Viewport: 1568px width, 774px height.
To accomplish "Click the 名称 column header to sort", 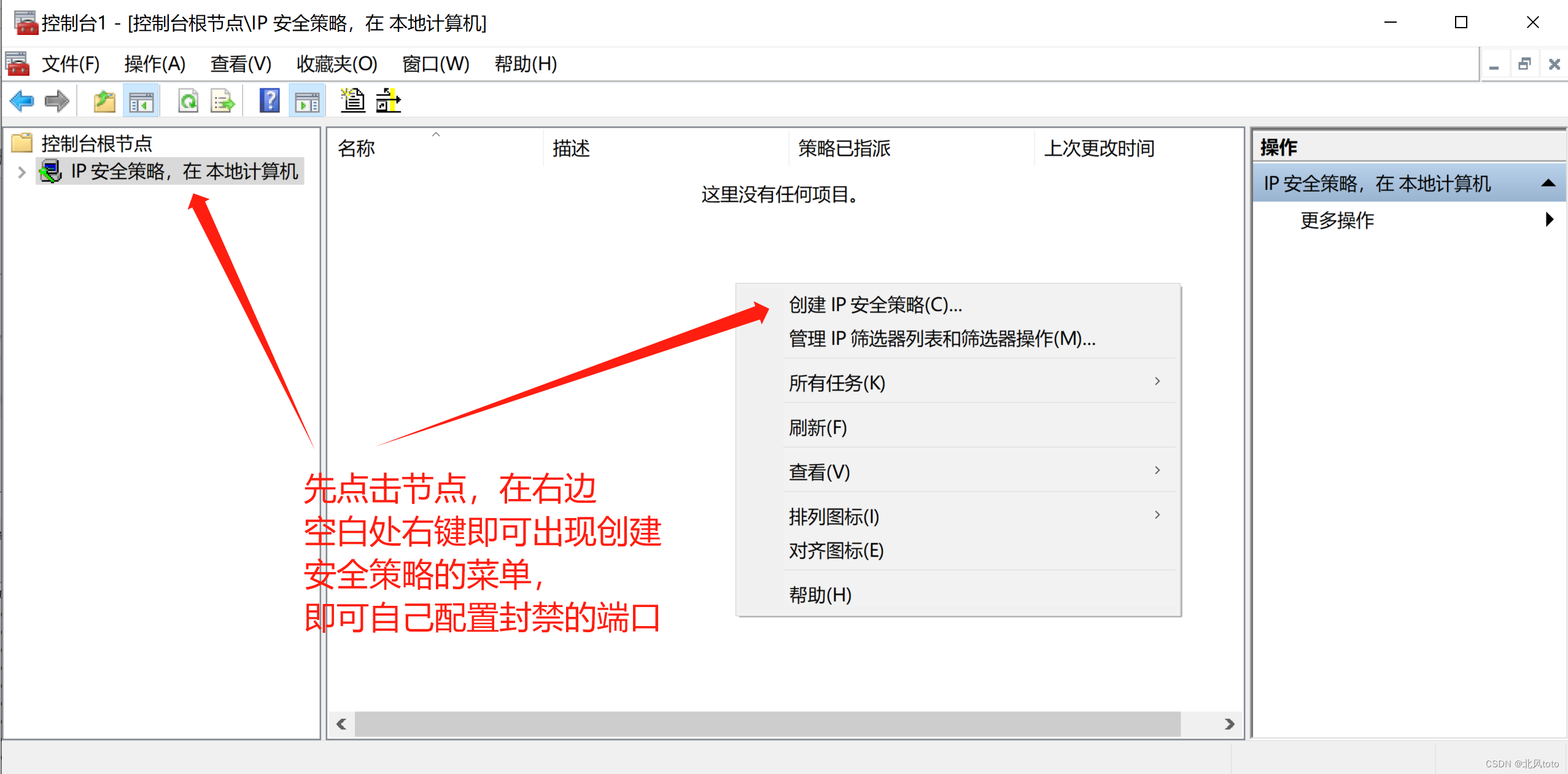I will pyautogui.click(x=356, y=149).
